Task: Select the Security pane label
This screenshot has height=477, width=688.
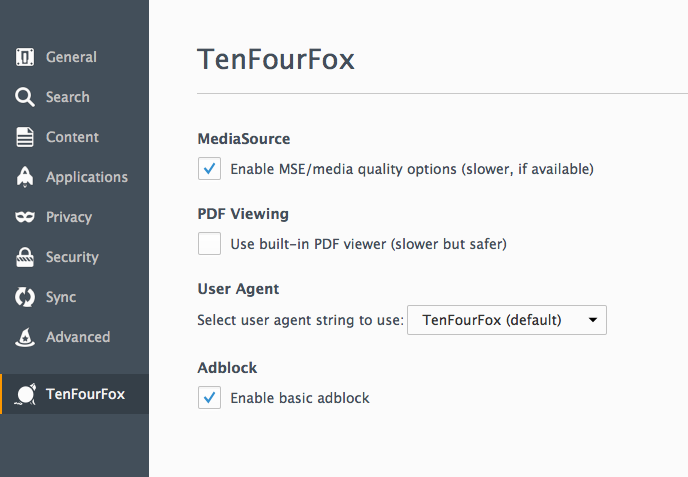Action: (x=72, y=257)
